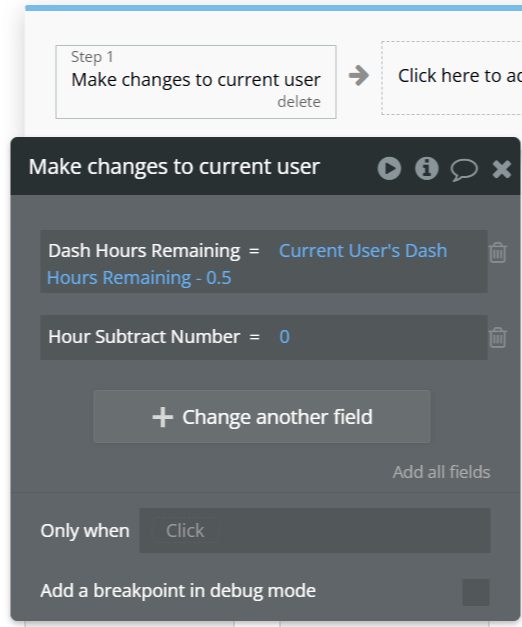
Task: Click the 0.5 operand in Dash Hours expression
Action: click(x=219, y=278)
